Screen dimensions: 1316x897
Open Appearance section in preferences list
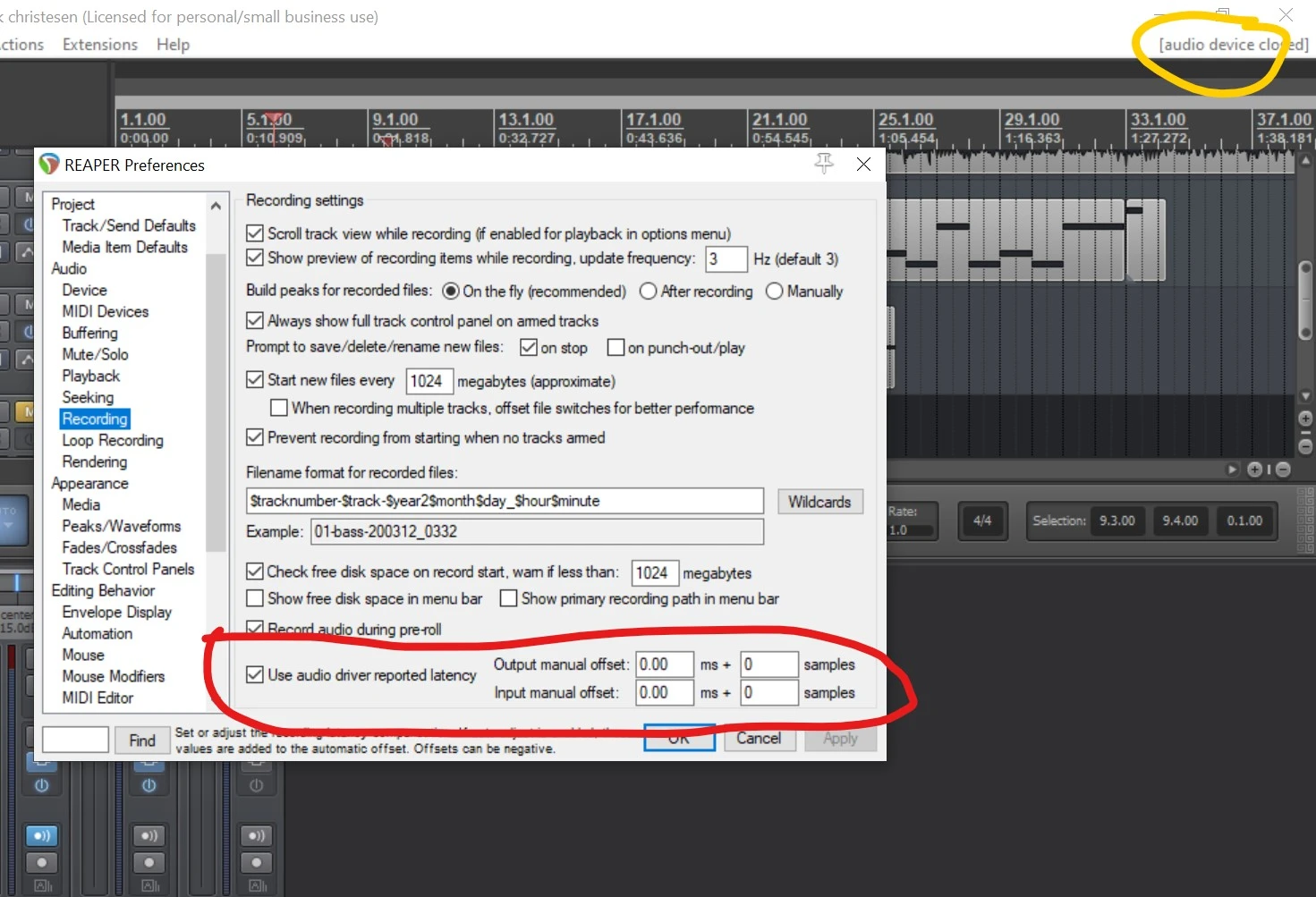(89, 483)
